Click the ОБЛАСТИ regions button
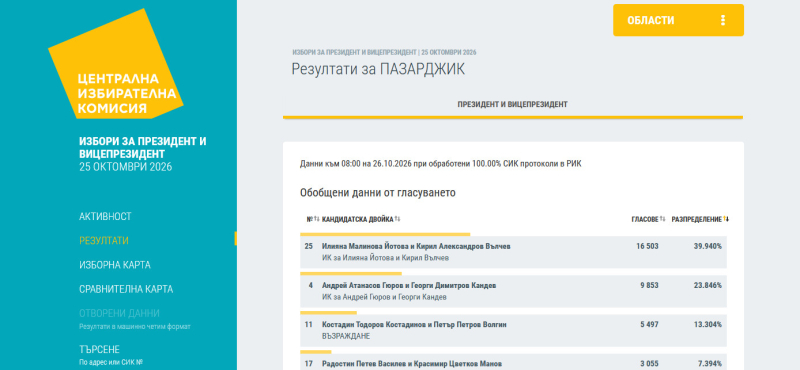Viewport: 800px width, 370px height. 678,20
